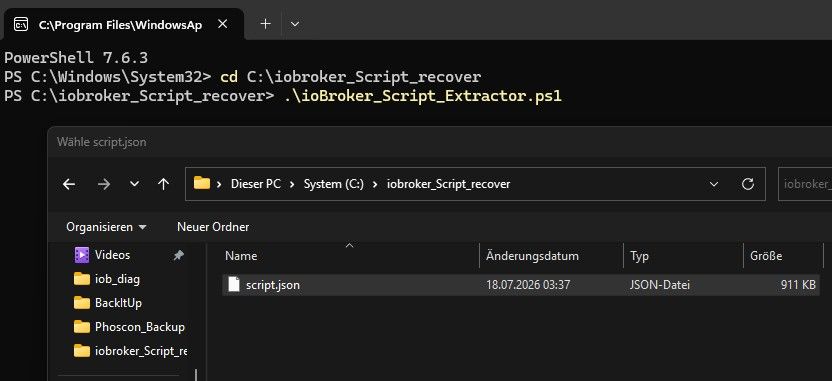Refresh the iobroker_Script_recover folder view
Viewport: 832px width, 381px height.
pos(748,184)
